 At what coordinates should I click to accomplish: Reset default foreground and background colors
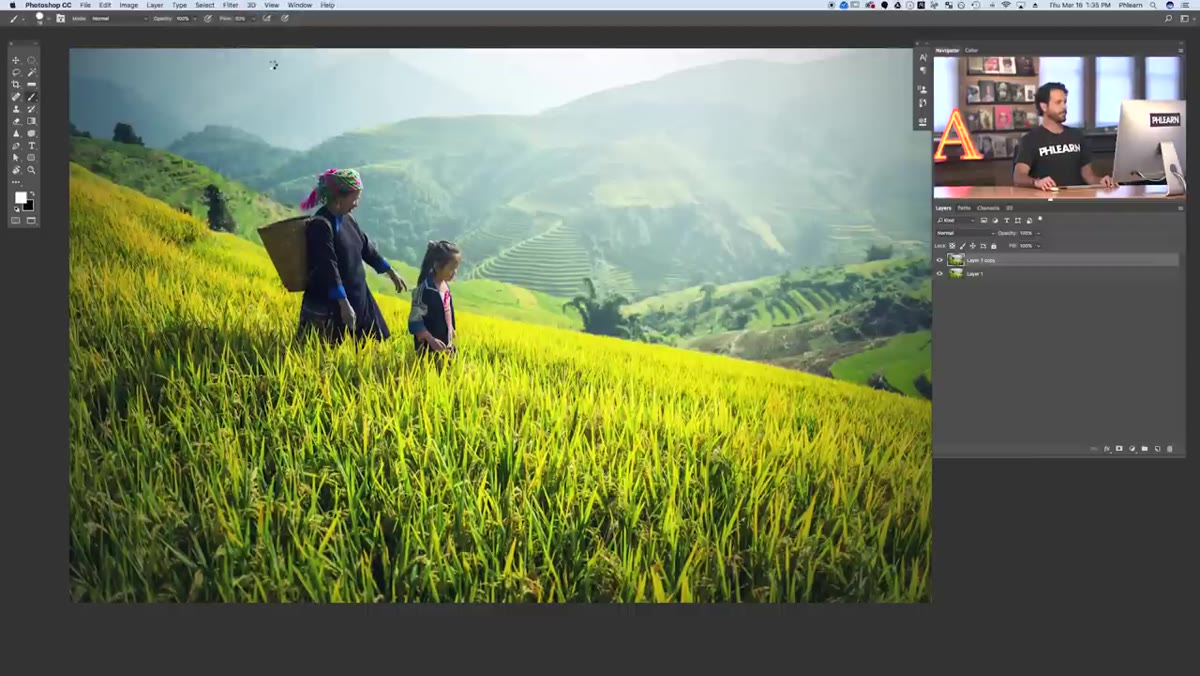17,209
